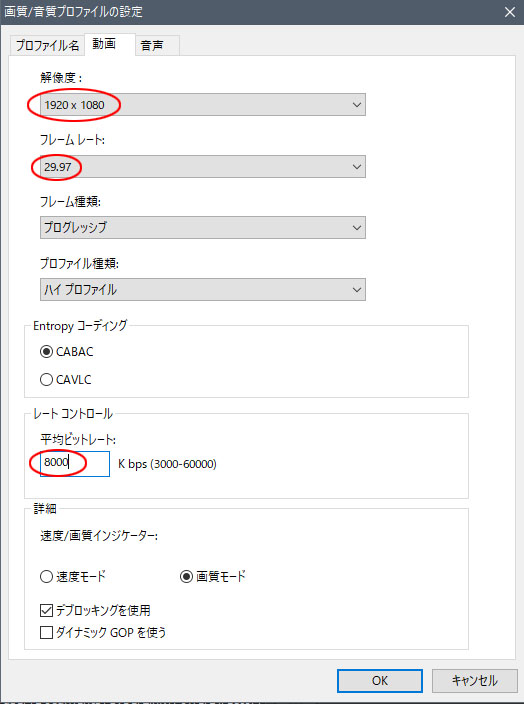The height and width of the screenshot is (704, 524).
Task: Click the キャンセル button
Action: (474, 681)
